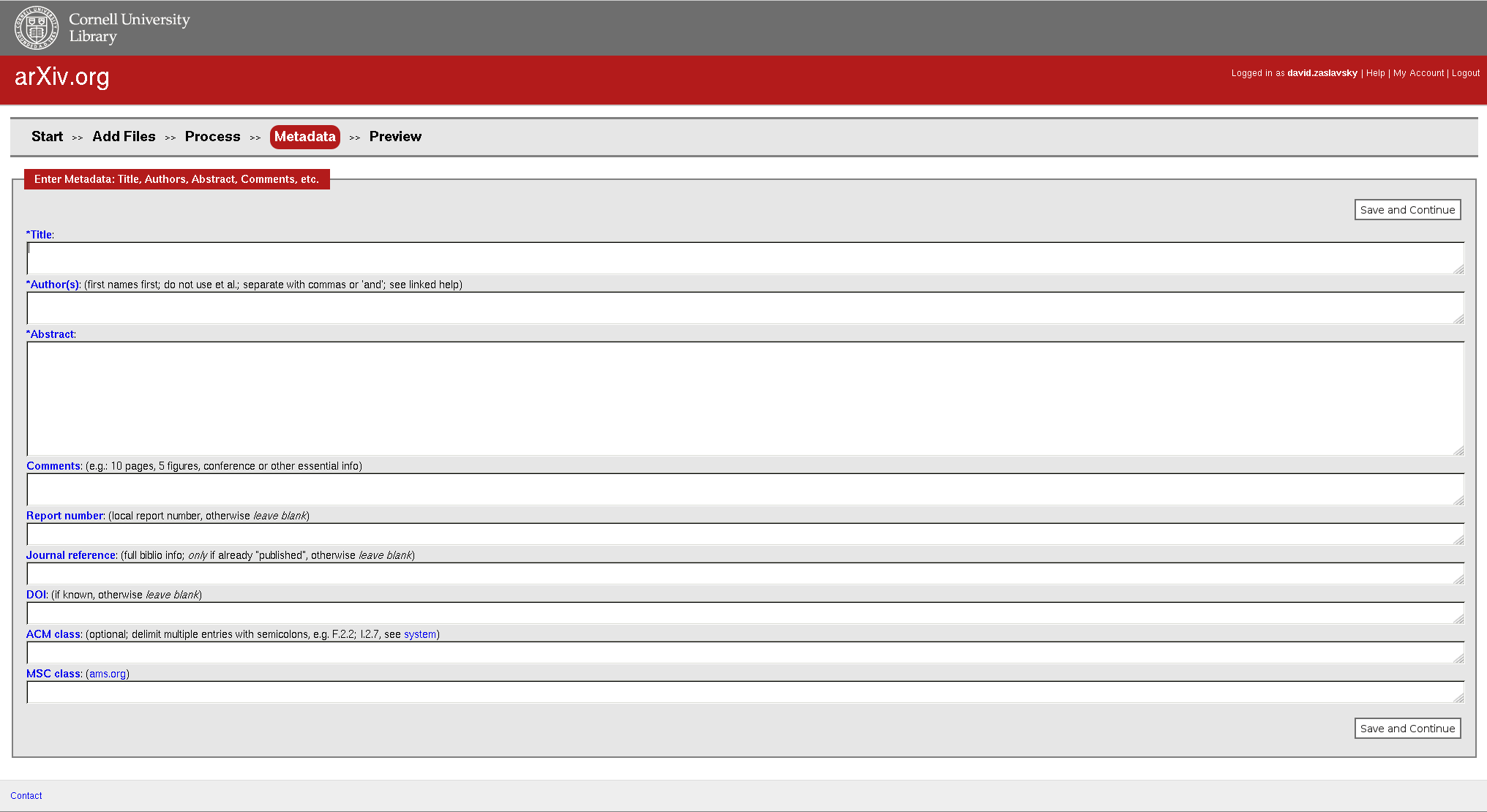The width and height of the screenshot is (1487, 812).
Task: Click the MSC class field resize grip
Action: coord(1458,698)
